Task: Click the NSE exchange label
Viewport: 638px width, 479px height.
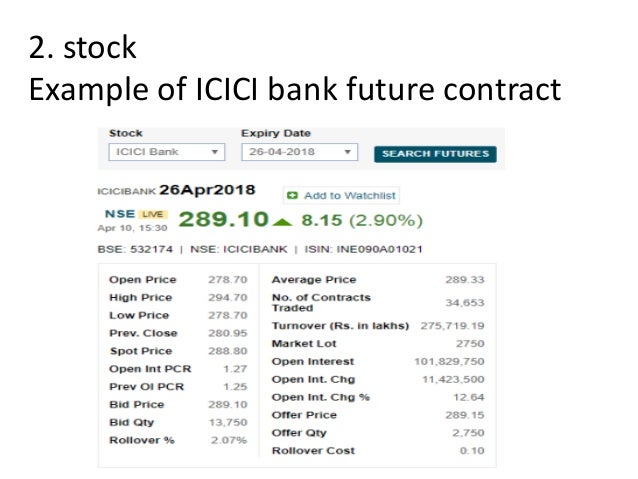Action: click(x=119, y=214)
